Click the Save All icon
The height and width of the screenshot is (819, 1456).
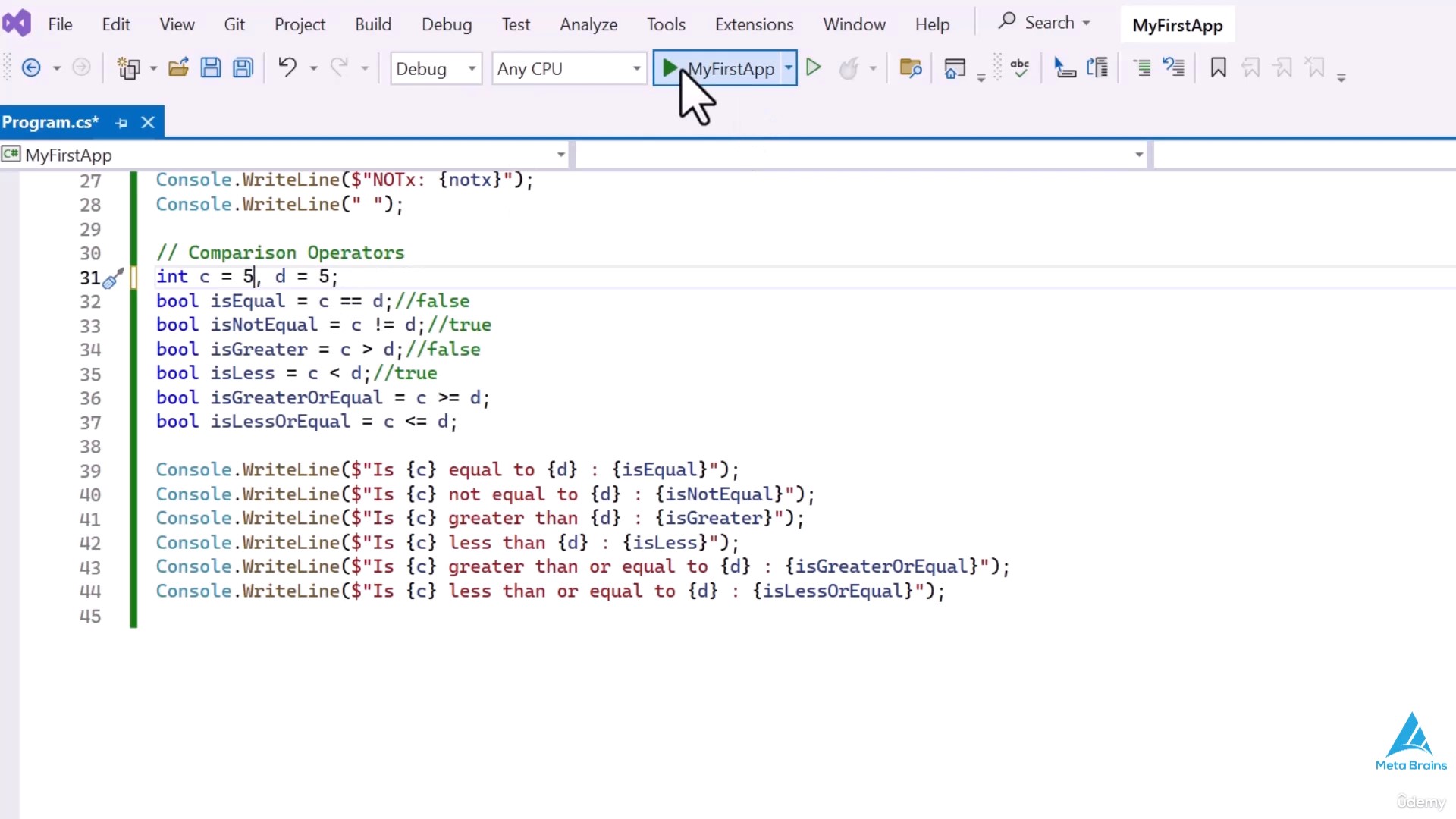(x=243, y=68)
